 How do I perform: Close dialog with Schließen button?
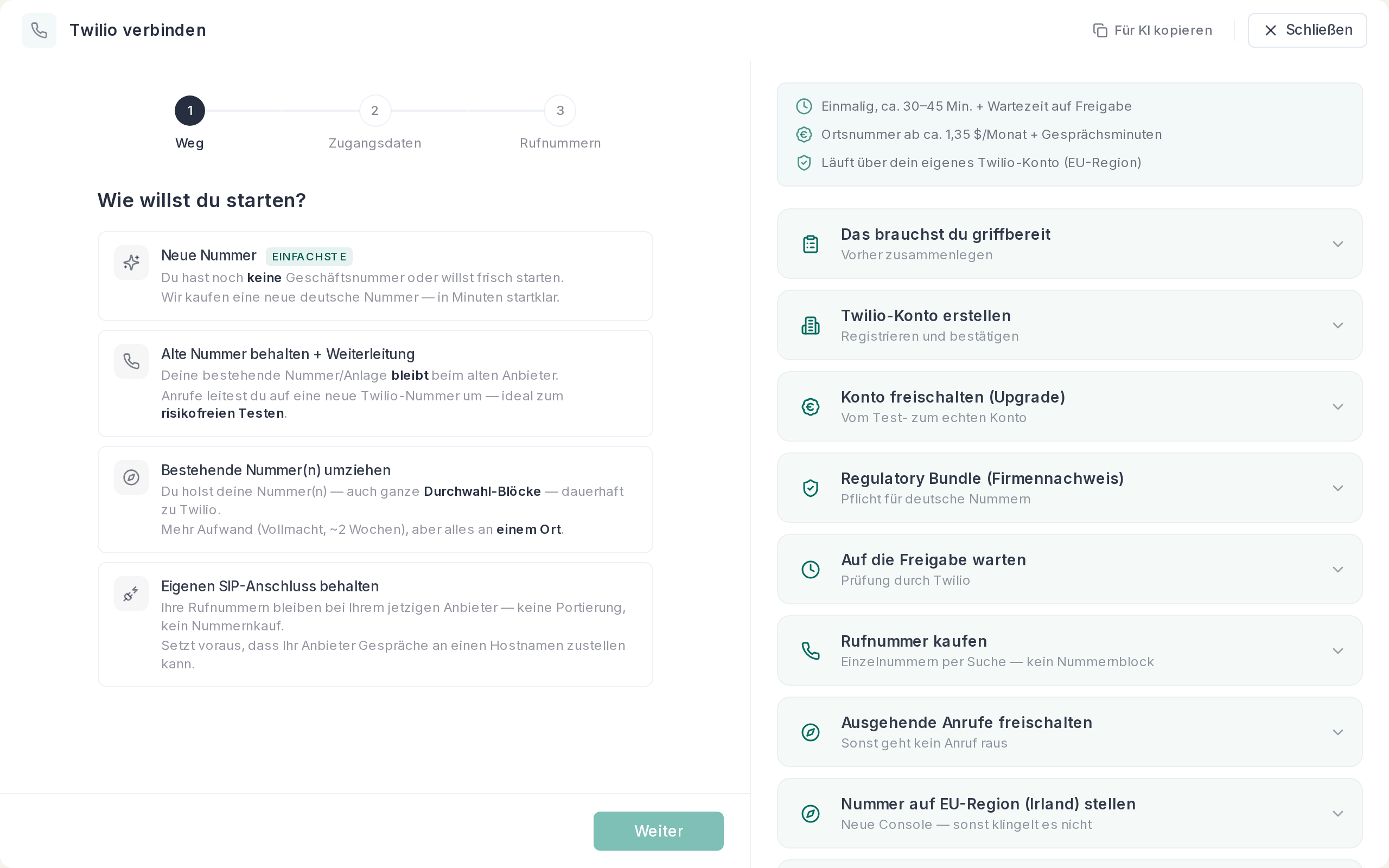(x=1307, y=30)
